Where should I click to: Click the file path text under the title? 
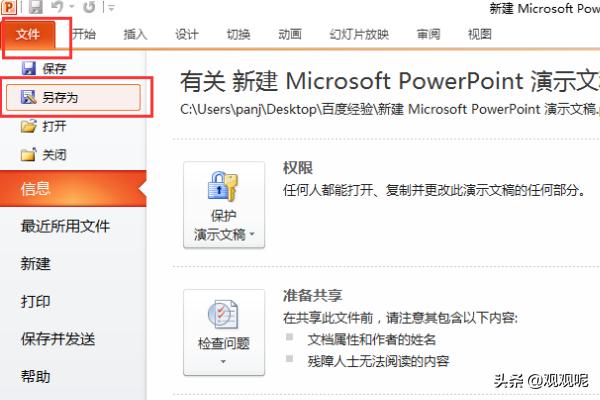point(390,109)
